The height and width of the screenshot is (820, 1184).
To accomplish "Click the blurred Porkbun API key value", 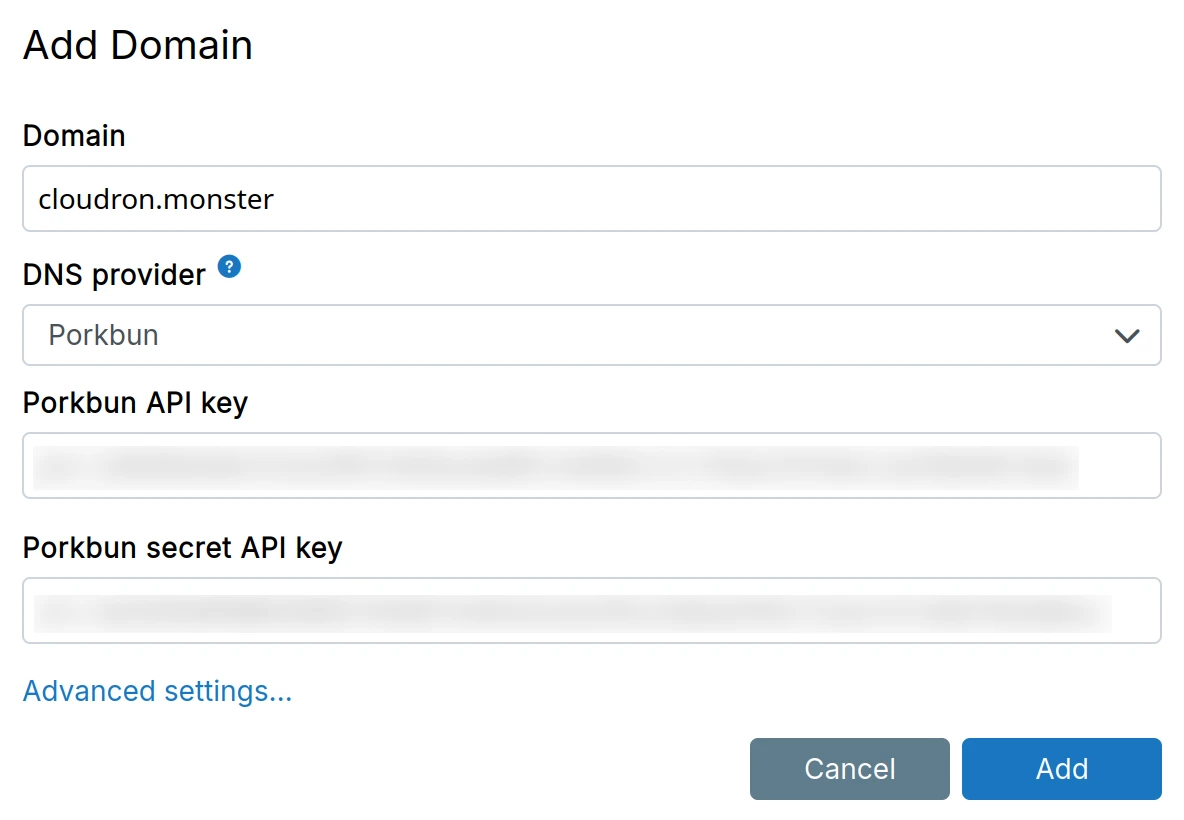I will pos(555,467).
